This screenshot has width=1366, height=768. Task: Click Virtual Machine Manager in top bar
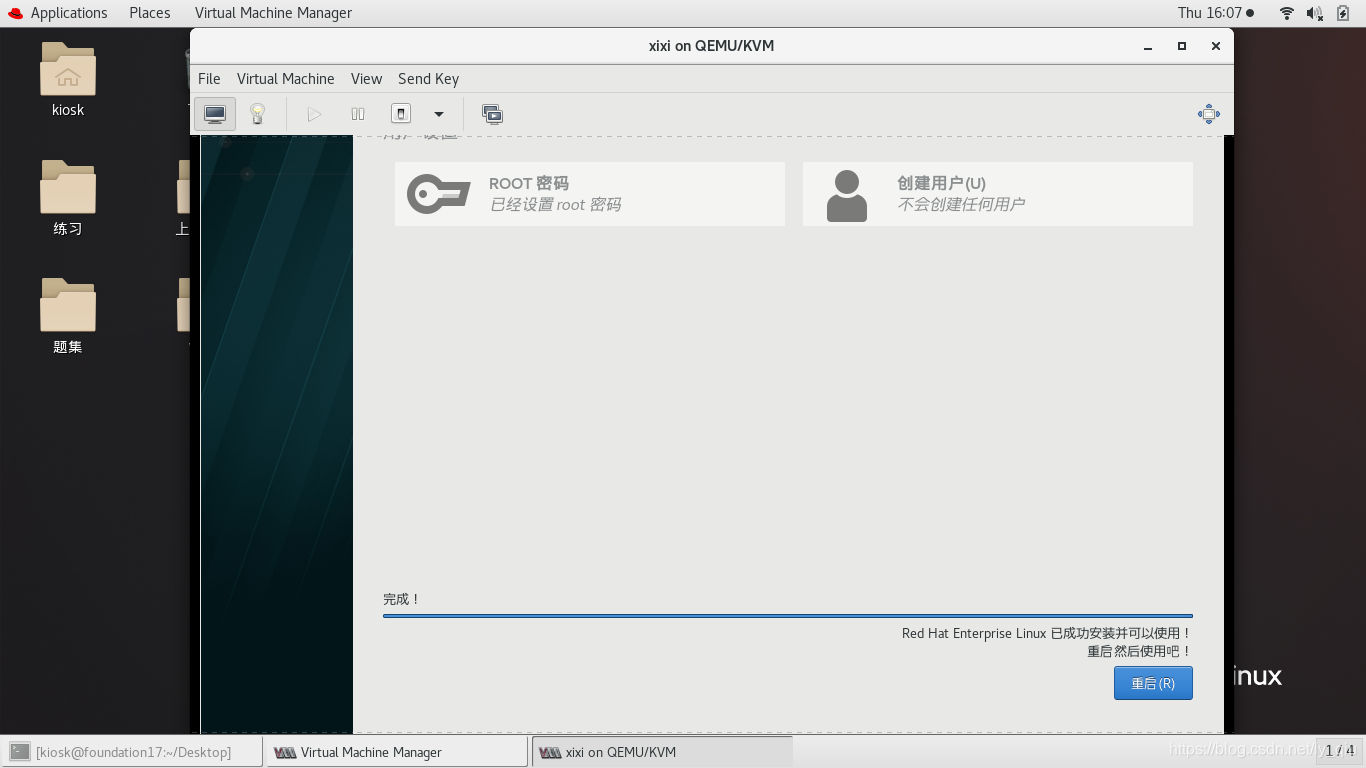coord(273,13)
